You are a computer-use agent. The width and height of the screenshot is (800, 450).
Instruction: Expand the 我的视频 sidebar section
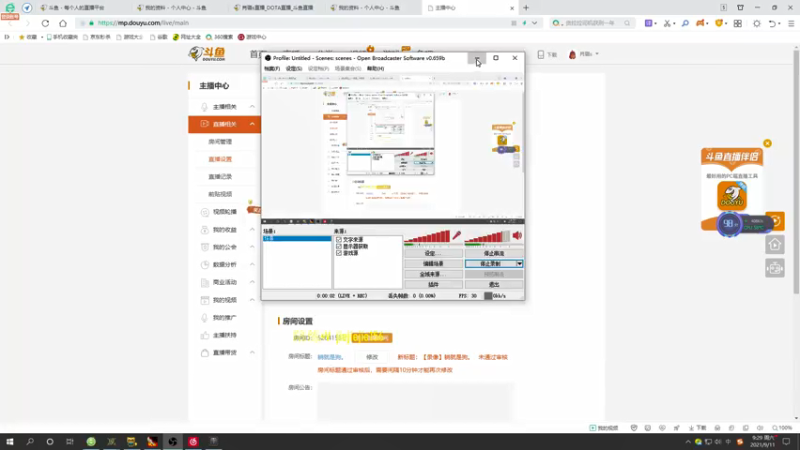click(252, 300)
